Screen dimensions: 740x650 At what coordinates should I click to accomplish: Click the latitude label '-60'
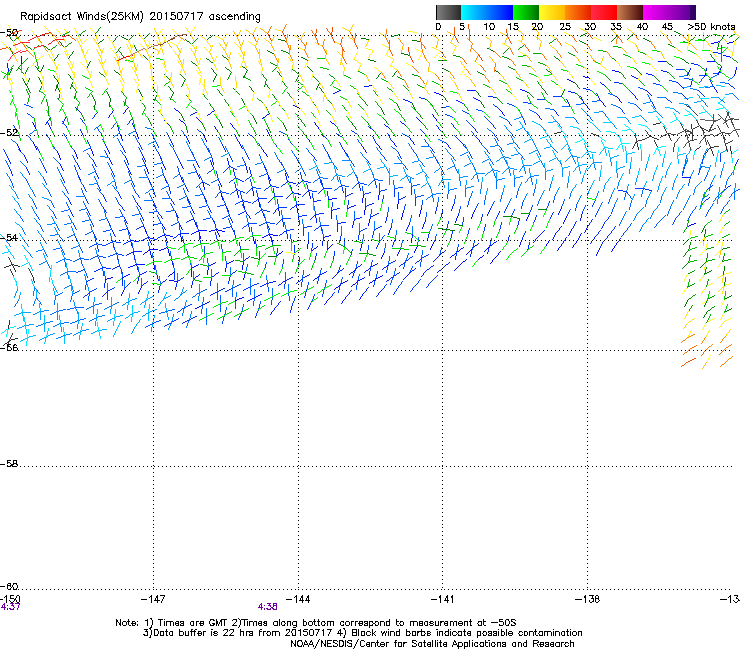point(9,587)
